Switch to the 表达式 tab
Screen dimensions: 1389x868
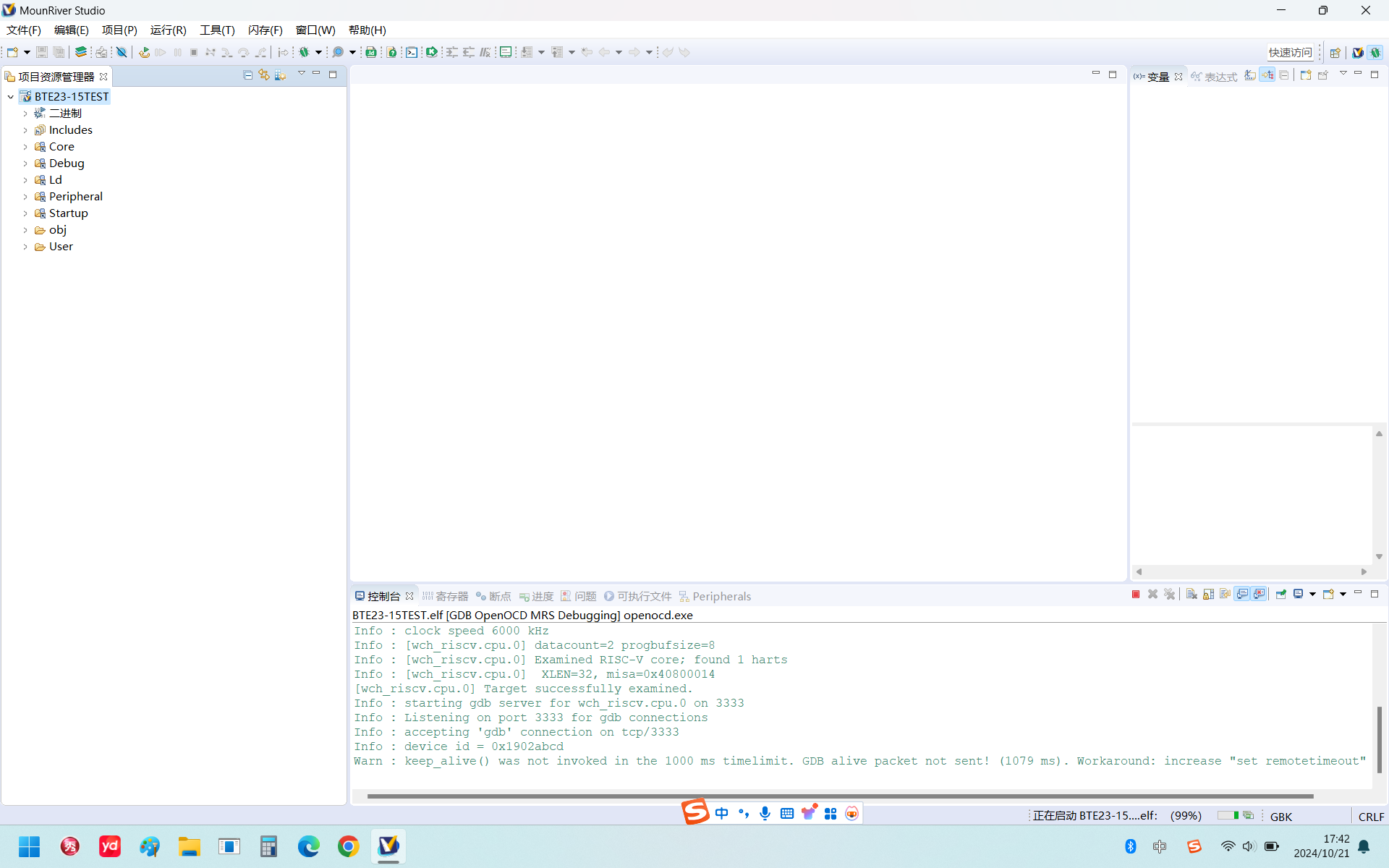1214,77
